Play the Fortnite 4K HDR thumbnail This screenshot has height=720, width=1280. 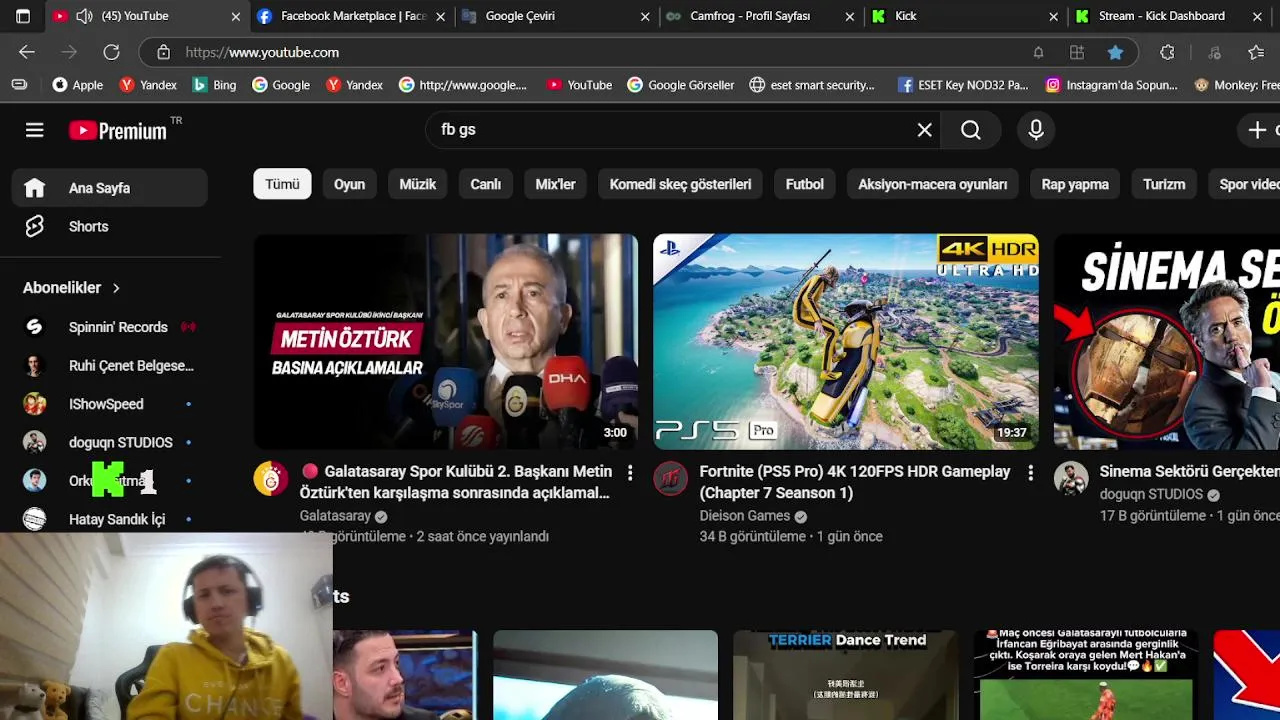(846, 342)
